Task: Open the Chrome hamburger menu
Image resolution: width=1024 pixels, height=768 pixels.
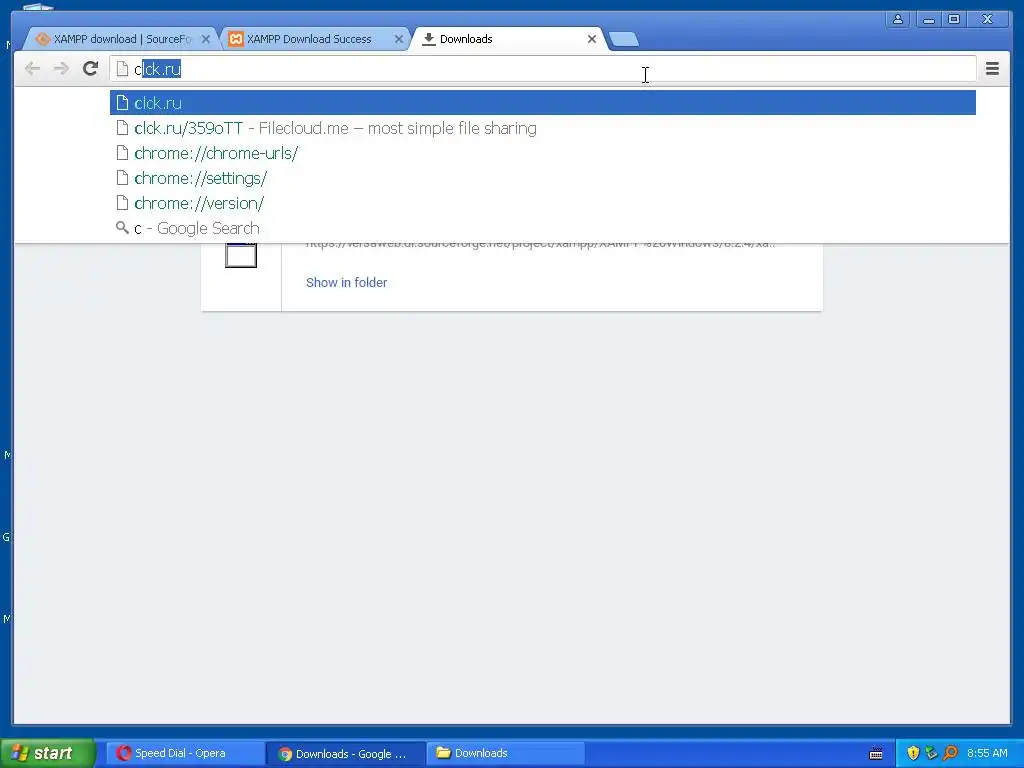Action: pos(992,68)
